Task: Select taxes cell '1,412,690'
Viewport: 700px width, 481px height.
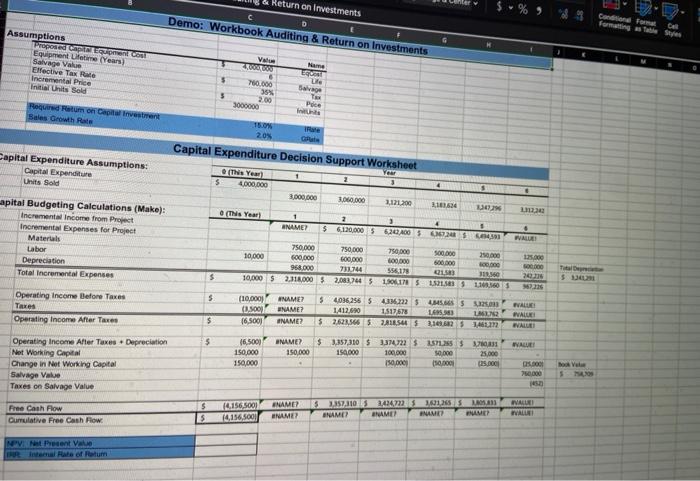Action: (x=346, y=310)
